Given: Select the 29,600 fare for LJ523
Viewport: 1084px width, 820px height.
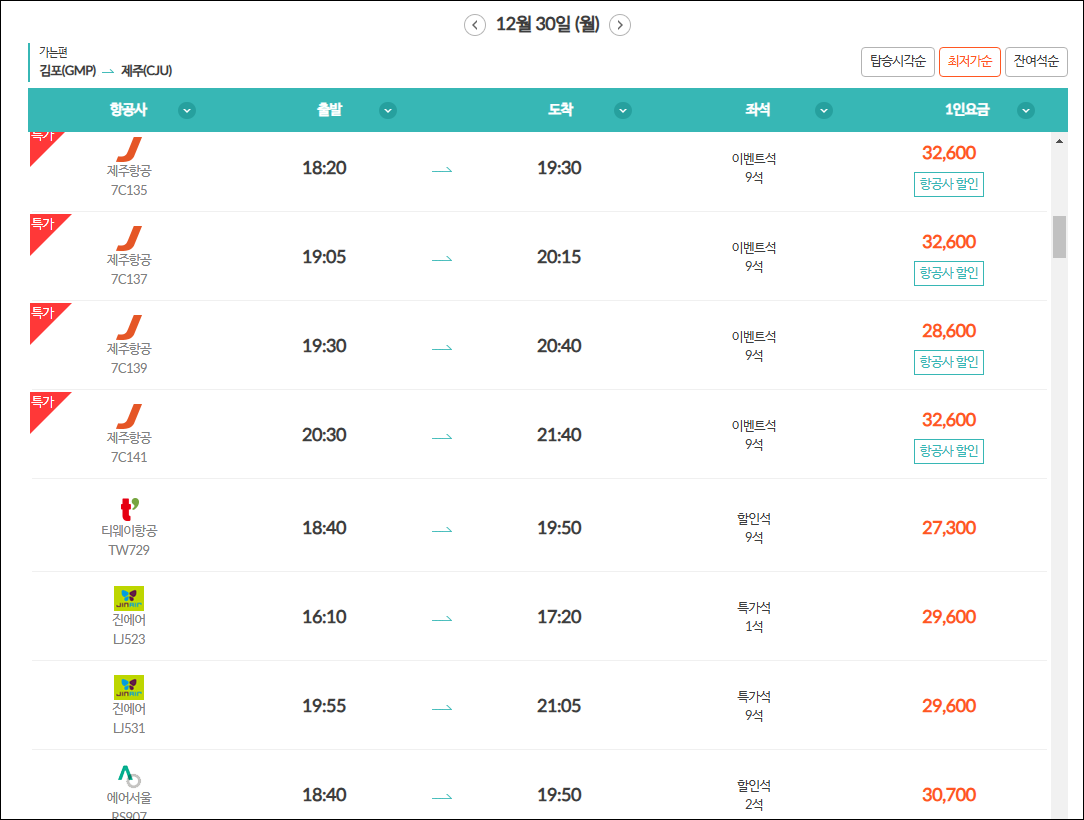Looking at the screenshot, I should [948, 617].
